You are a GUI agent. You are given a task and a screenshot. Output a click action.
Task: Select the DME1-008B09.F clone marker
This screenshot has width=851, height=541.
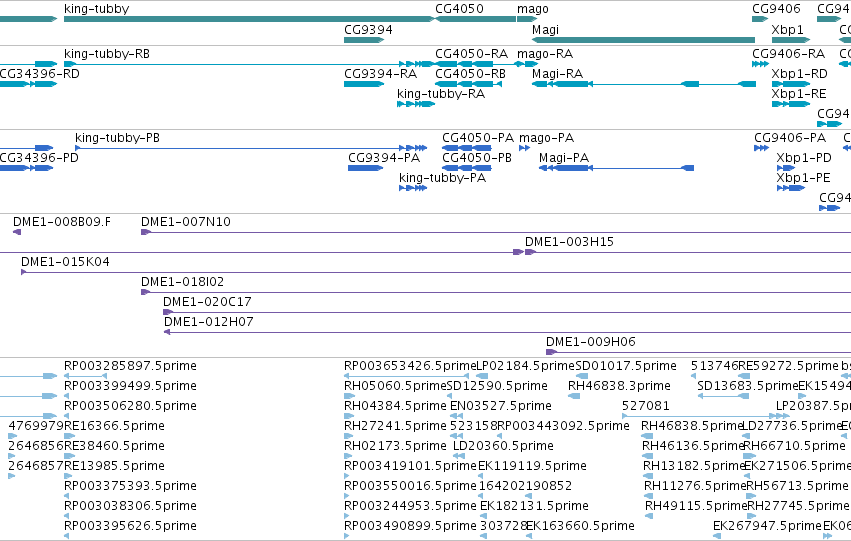17,232
